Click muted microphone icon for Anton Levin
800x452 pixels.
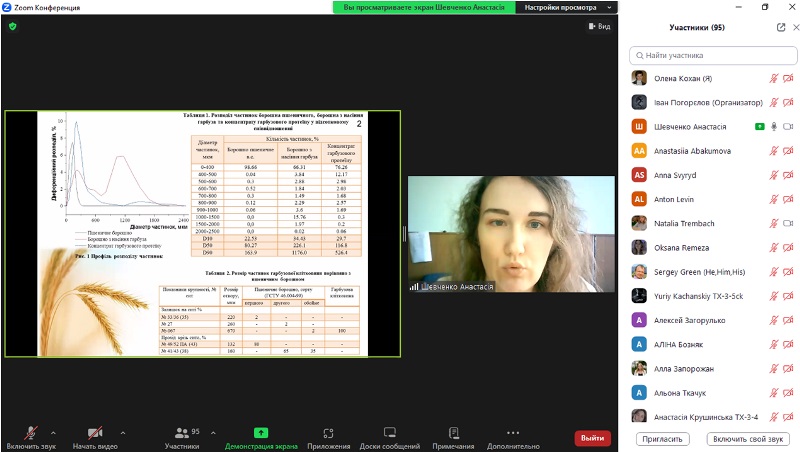[774, 199]
